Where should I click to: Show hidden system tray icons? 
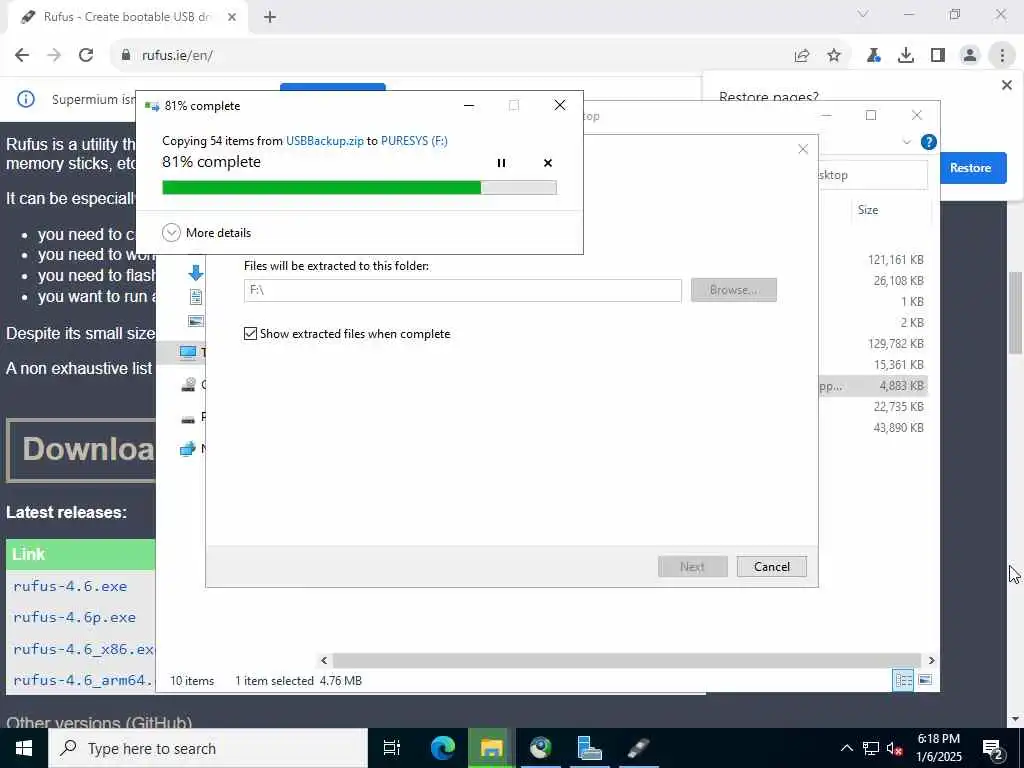point(846,748)
